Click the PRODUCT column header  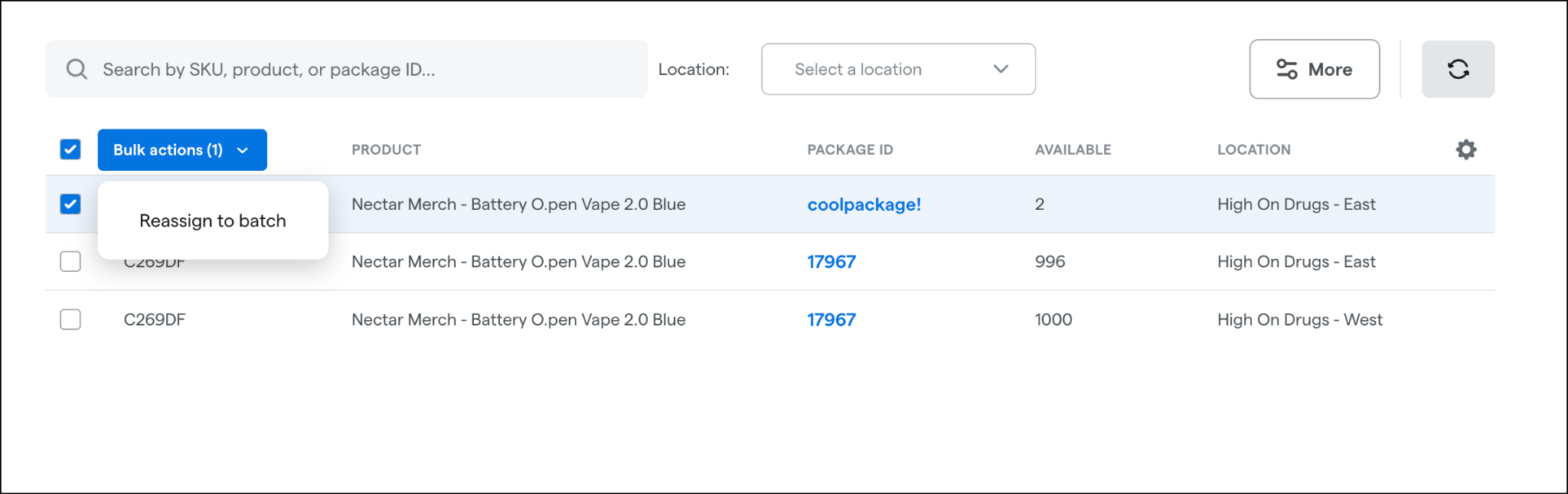tap(386, 149)
